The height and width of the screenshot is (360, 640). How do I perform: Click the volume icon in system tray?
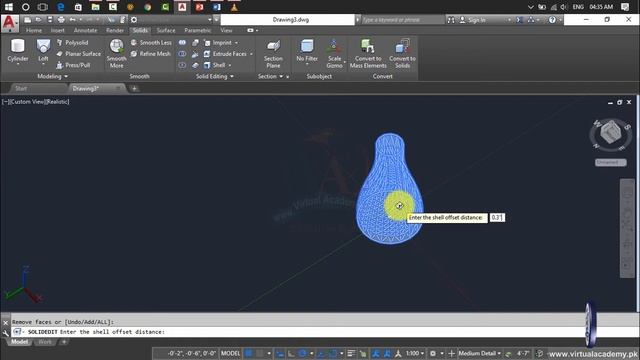pyautogui.click(x=563, y=7)
